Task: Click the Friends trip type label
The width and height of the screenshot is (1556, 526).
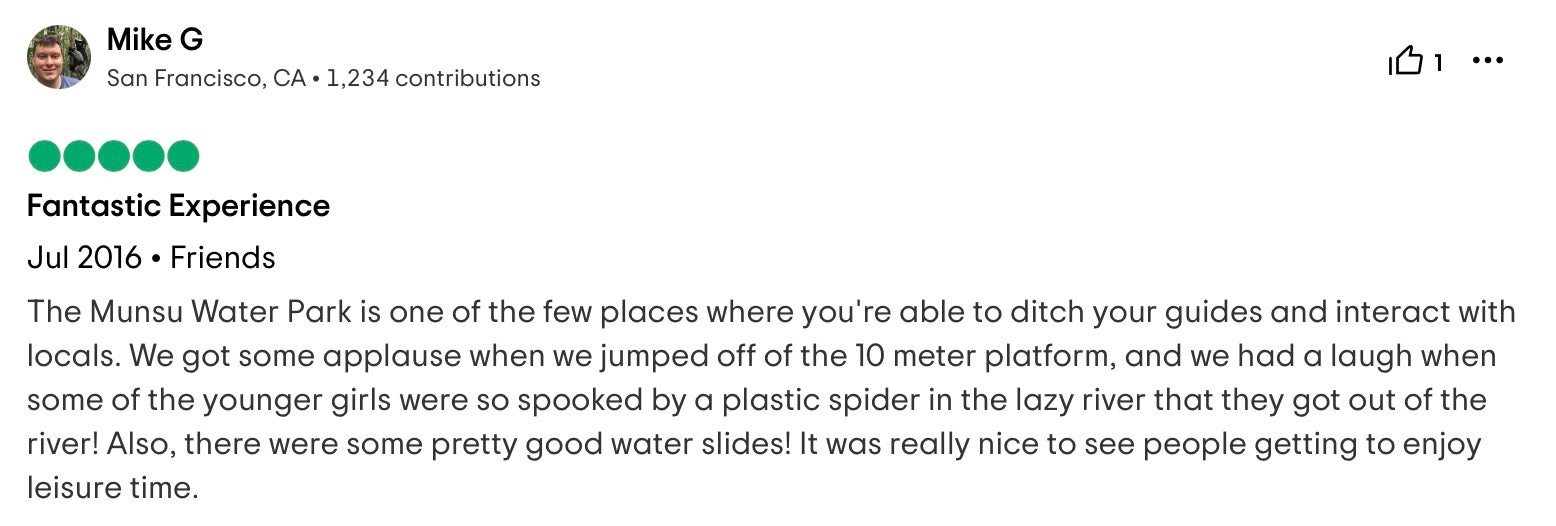Action: click(x=222, y=258)
